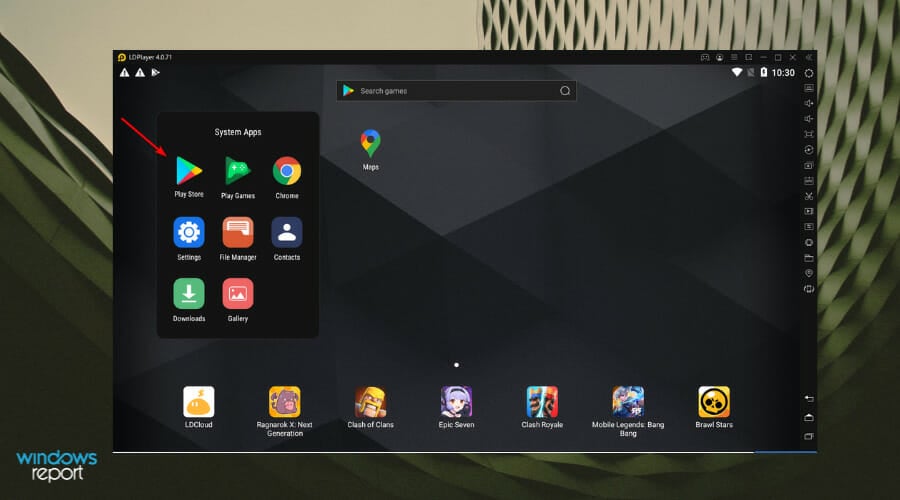
Task: Open the LDCloud app
Action: (x=199, y=402)
